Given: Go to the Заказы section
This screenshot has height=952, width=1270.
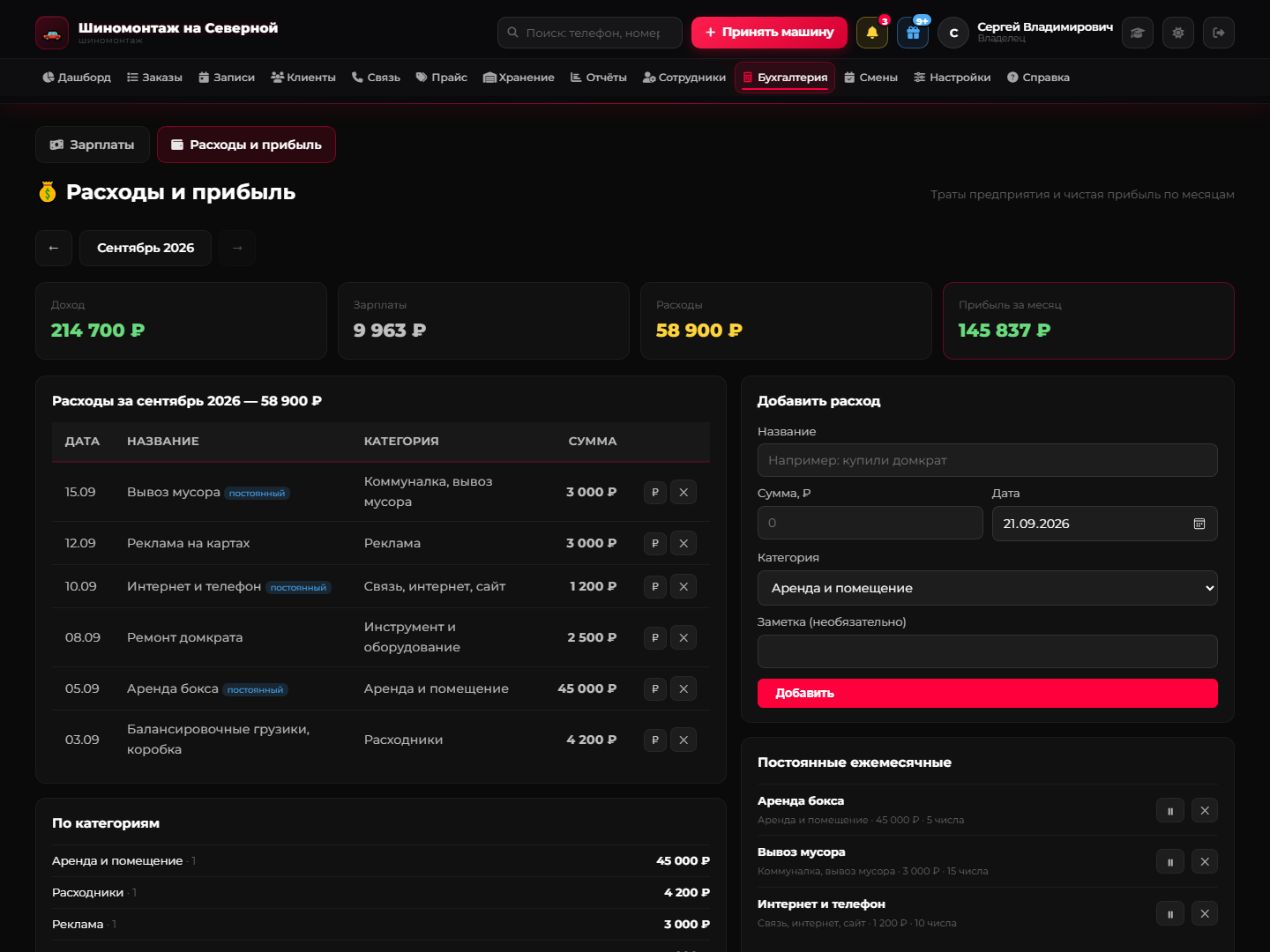Looking at the screenshot, I should pos(154,78).
